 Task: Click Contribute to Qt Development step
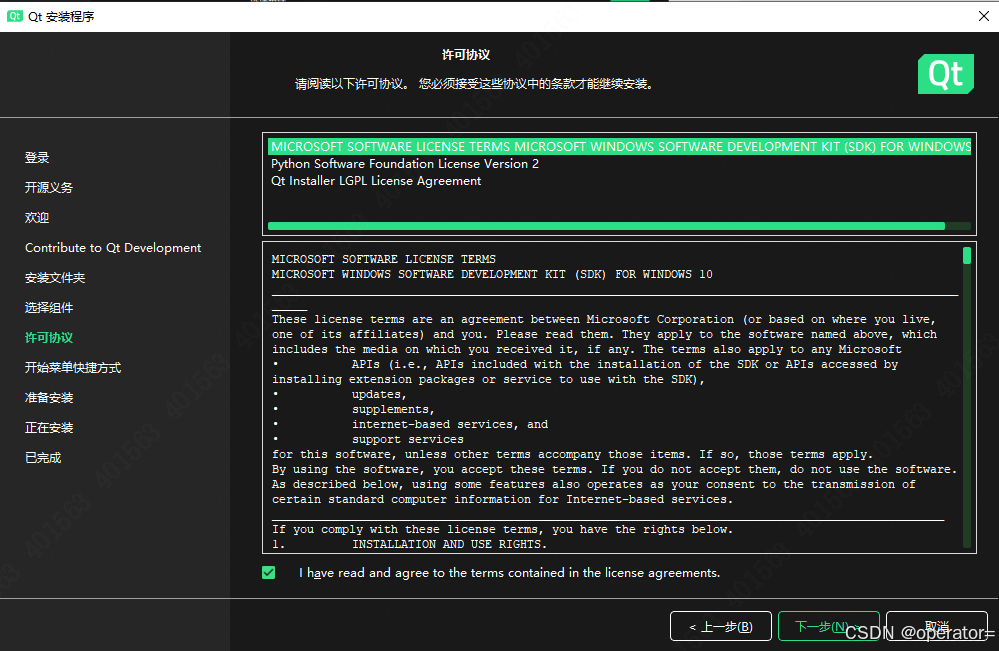pos(113,248)
